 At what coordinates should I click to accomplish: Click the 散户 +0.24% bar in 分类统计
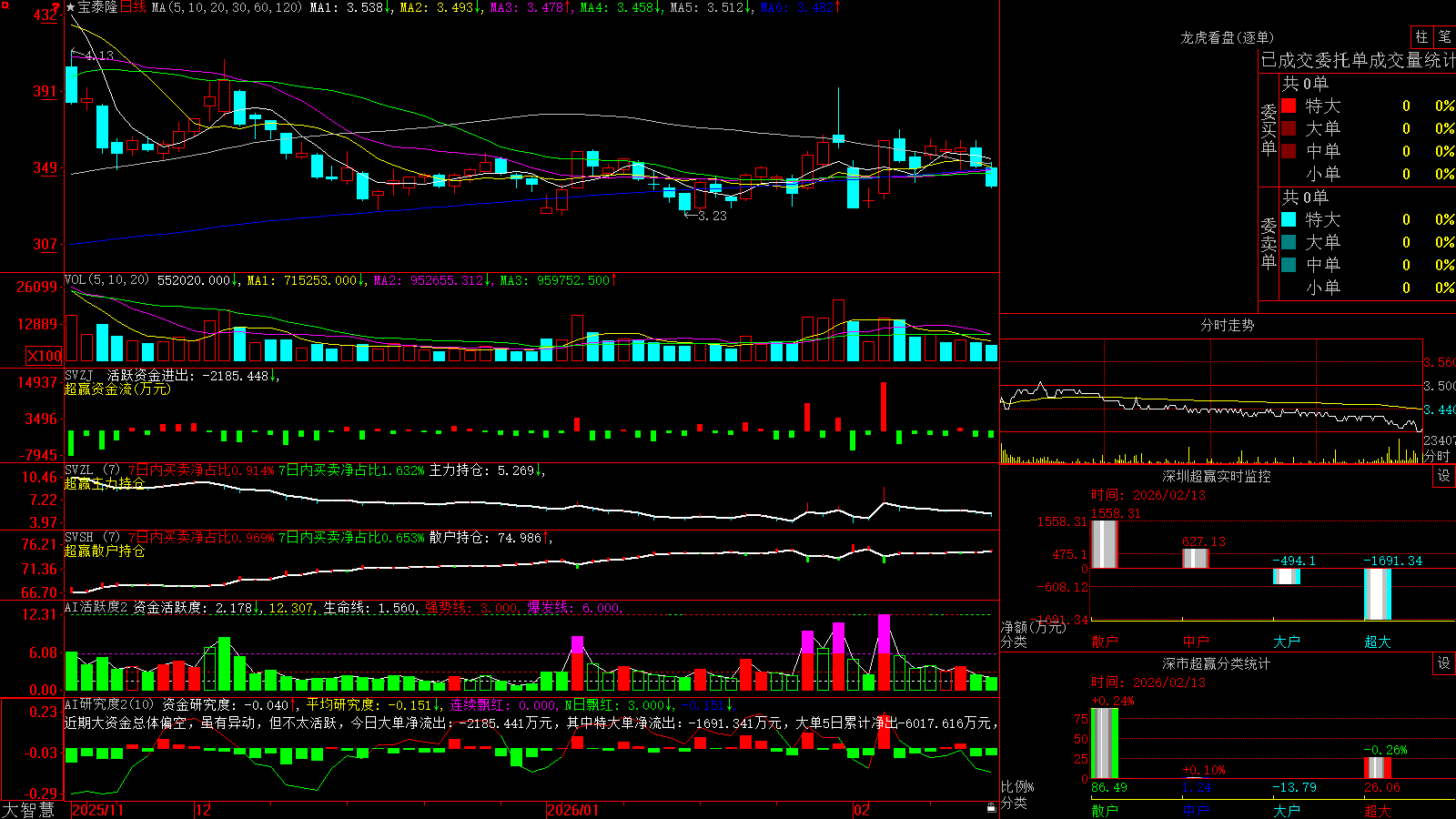point(1104,743)
